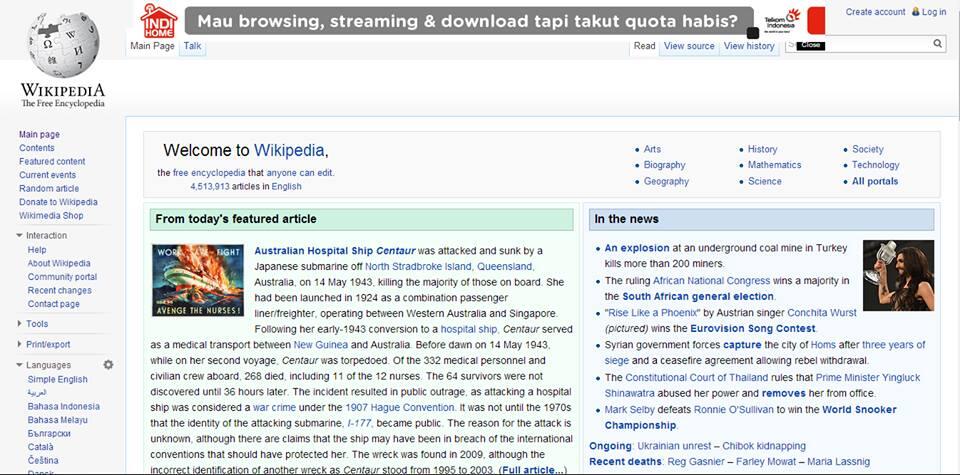Expand the Tools sidebar section
The image size is (960, 475).
[20, 324]
